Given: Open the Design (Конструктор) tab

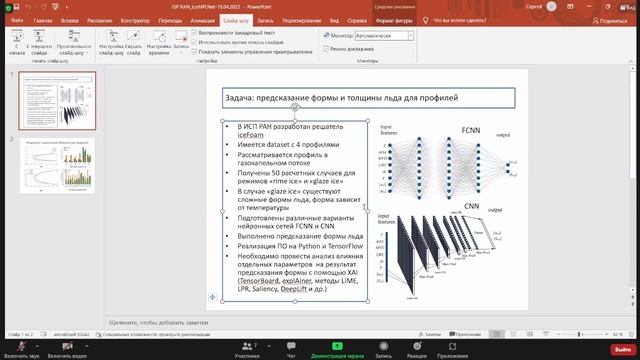Looking at the screenshot, I should click(135, 20).
